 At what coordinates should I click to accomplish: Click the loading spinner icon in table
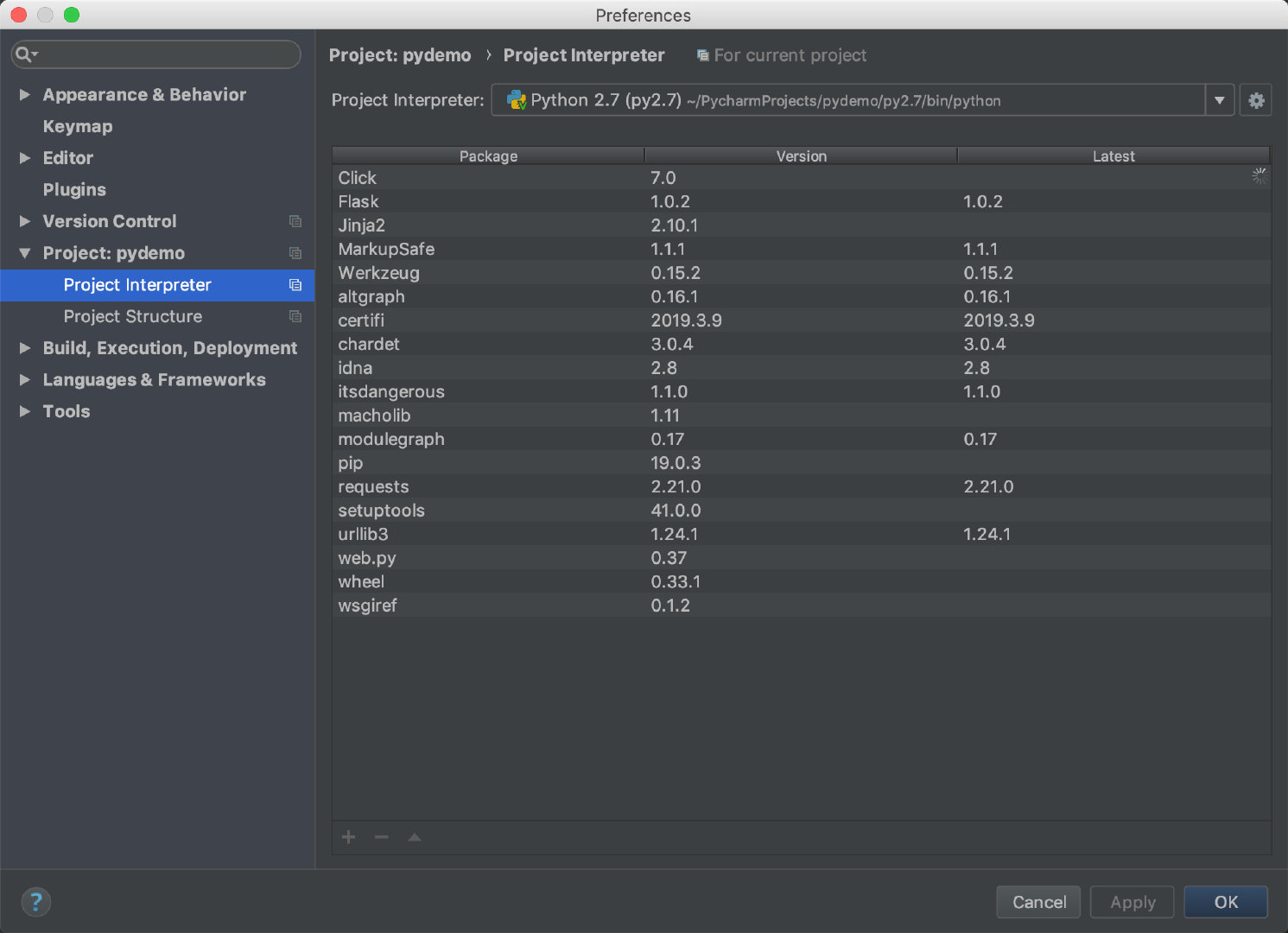point(1259,176)
